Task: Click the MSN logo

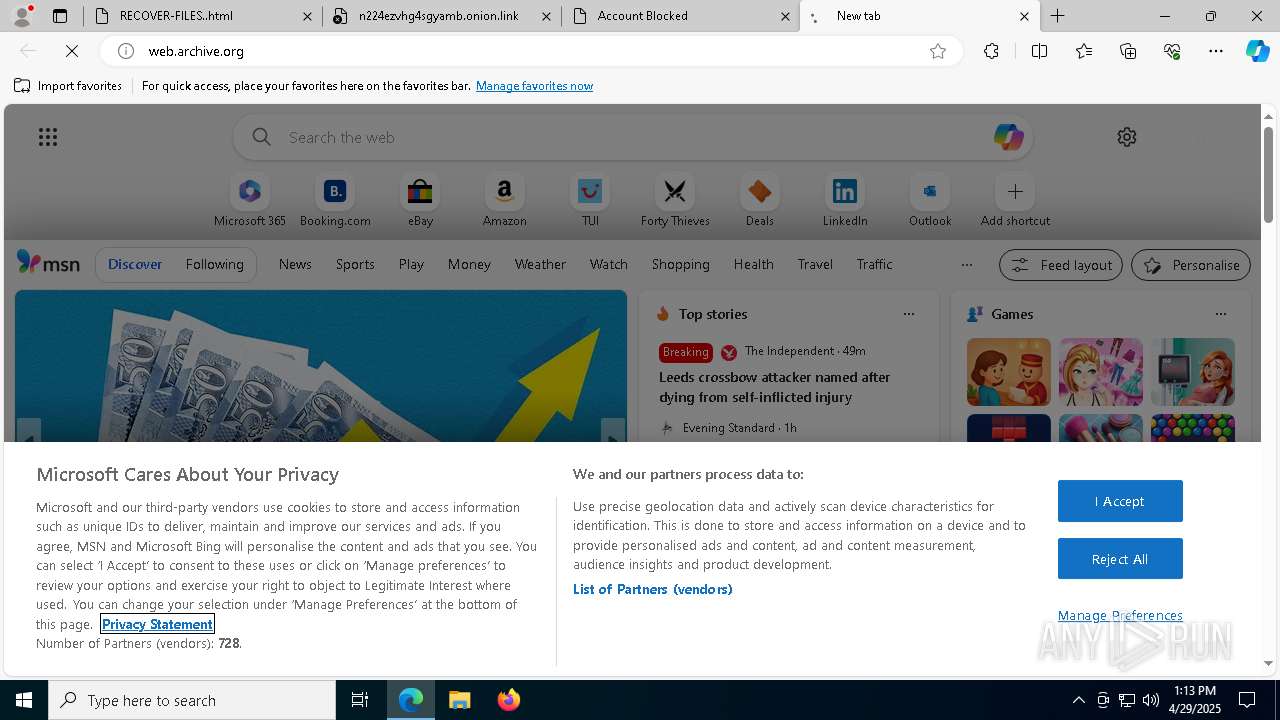Action: tap(48, 264)
